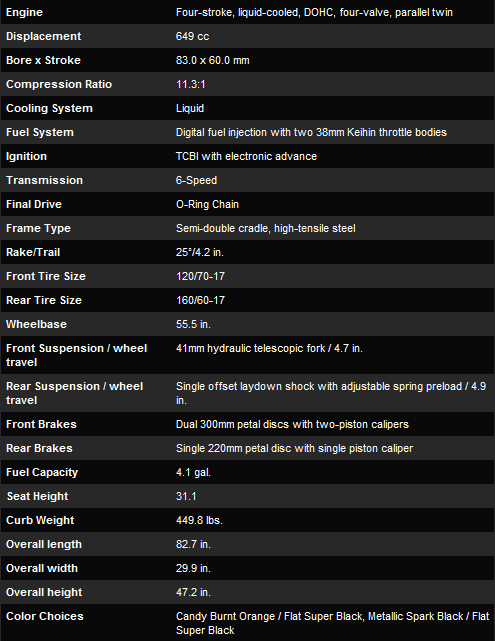Click the 120/70-17 front tire size
495x641 pixels.
[200, 276]
